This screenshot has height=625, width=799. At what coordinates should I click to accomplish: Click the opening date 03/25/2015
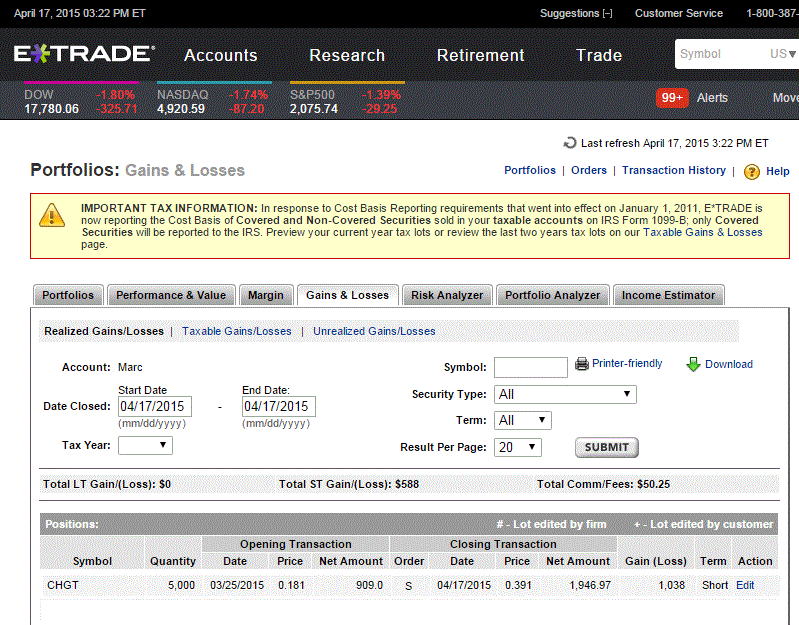(237, 585)
